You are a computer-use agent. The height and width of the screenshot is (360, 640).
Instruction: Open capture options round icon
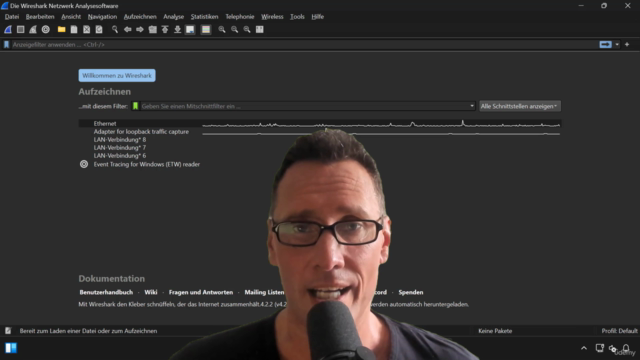[x=46, y=29]
